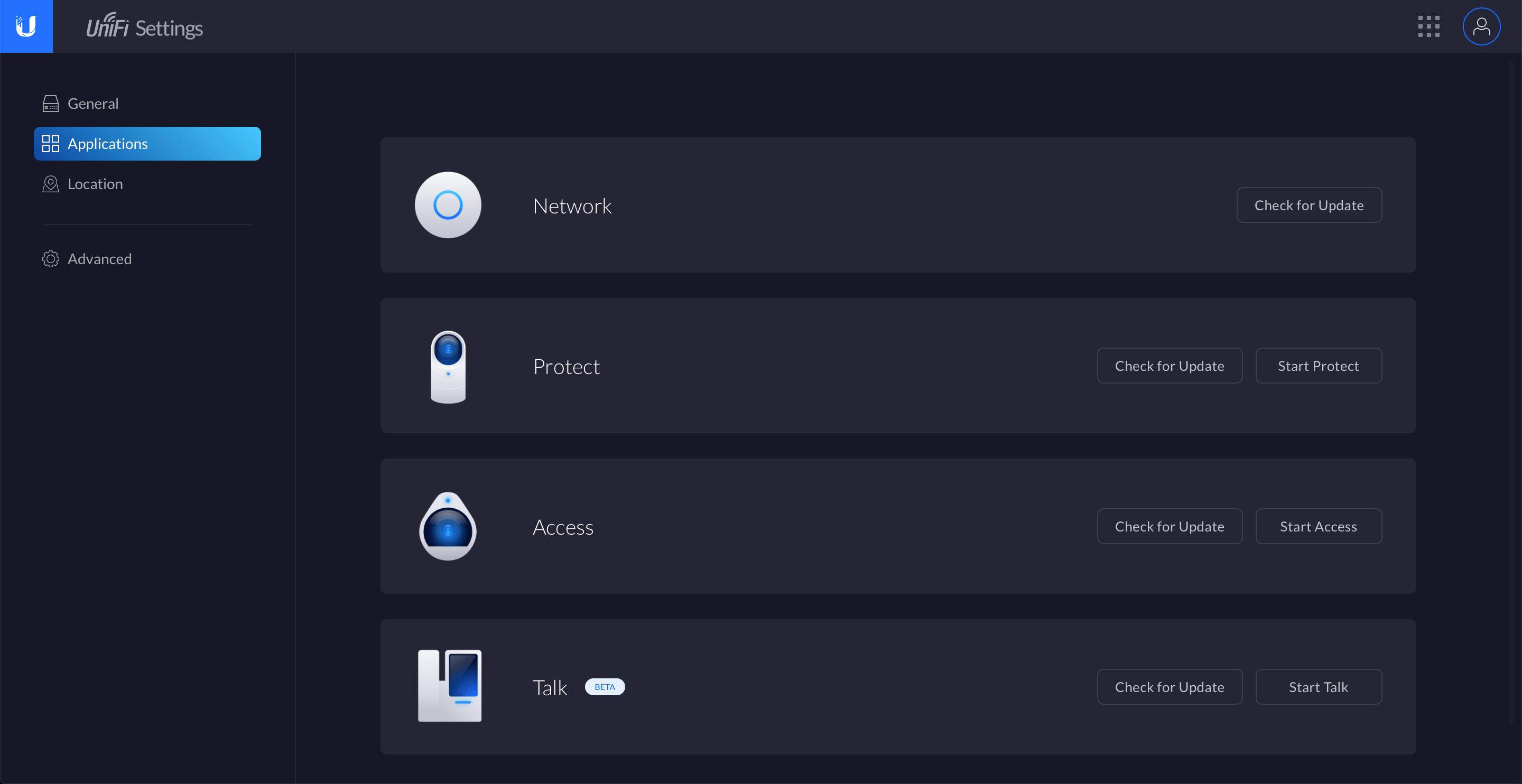Check for Update on Protect
Image resolution: width=1522 pixels, height=784 pixels.
1170,366
